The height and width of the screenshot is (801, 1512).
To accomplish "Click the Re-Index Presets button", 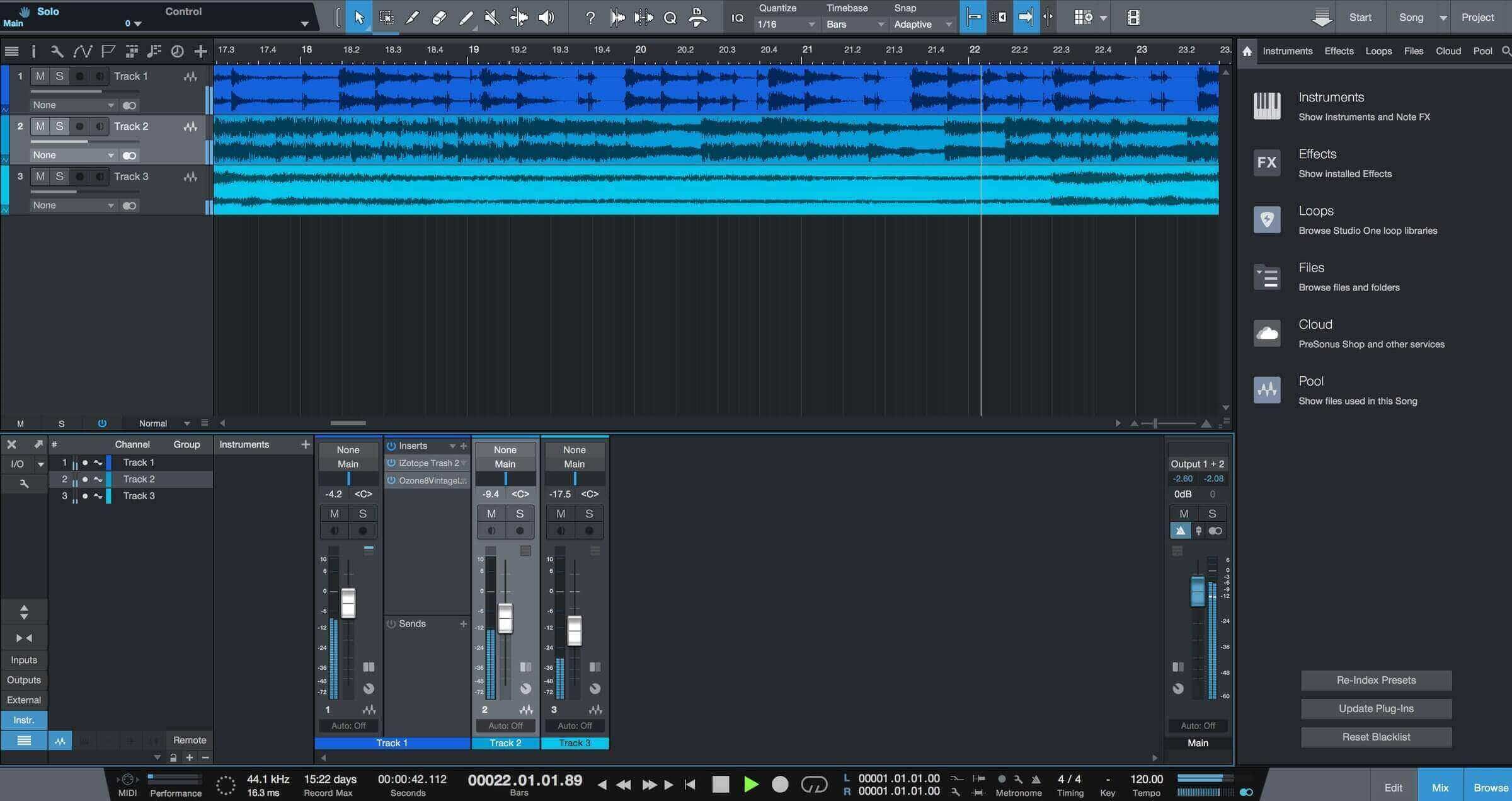I will (1376, 680).
